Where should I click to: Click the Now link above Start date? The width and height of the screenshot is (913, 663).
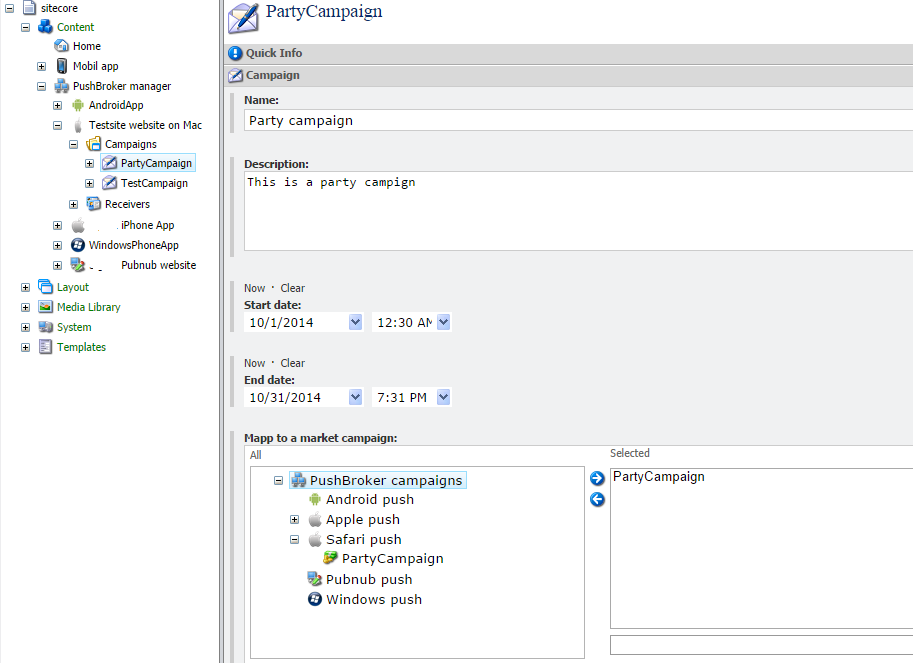(254, 288)
